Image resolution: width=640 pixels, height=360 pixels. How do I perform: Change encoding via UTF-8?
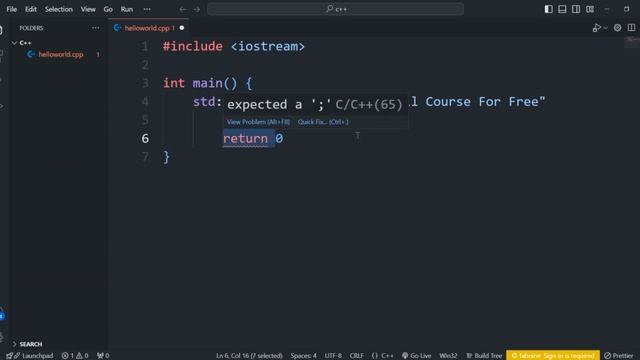click(333, 356)
